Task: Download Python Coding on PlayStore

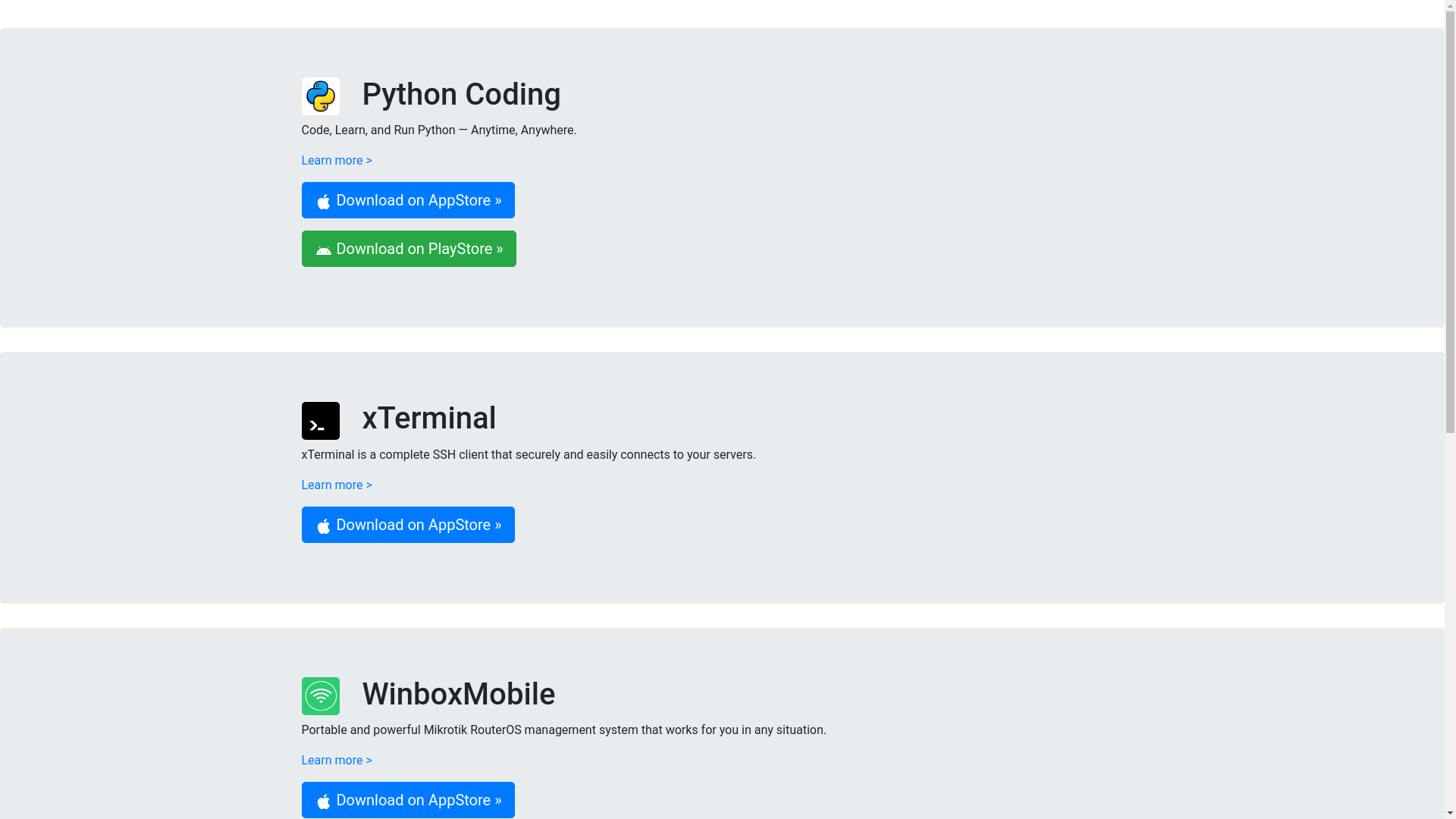Action: [x=419, y=249]
